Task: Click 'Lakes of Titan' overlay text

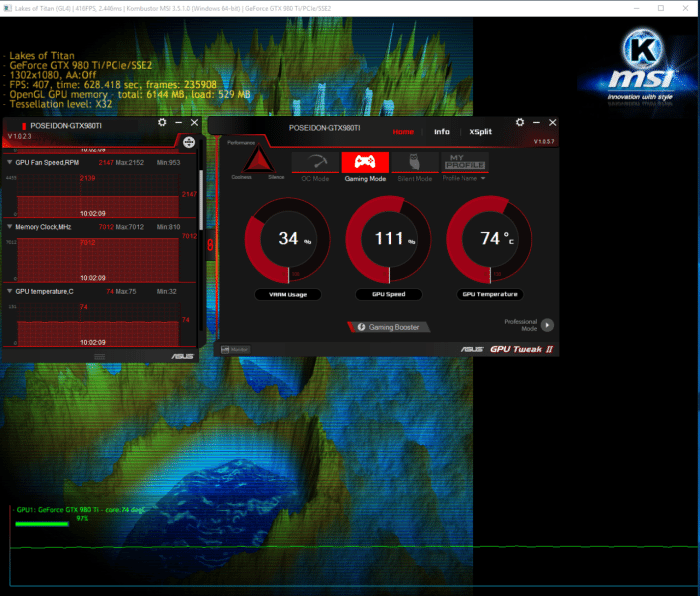Action: click(x=42, y=56)
